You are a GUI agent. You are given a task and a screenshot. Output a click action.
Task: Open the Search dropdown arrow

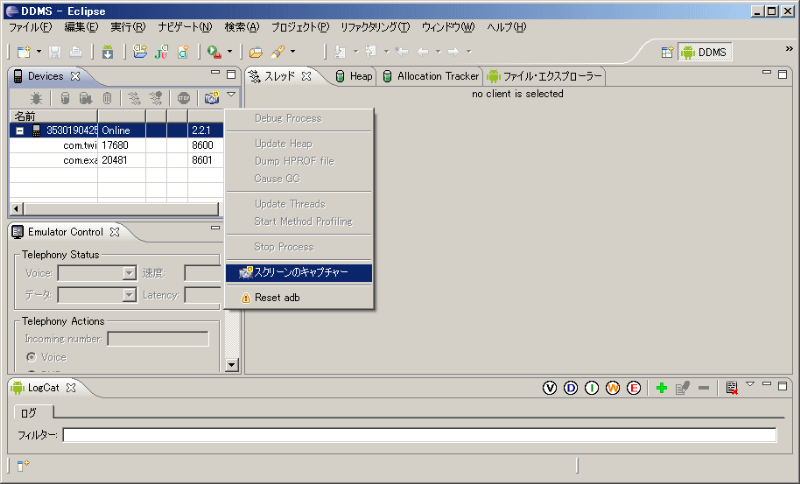coord(292,52)
